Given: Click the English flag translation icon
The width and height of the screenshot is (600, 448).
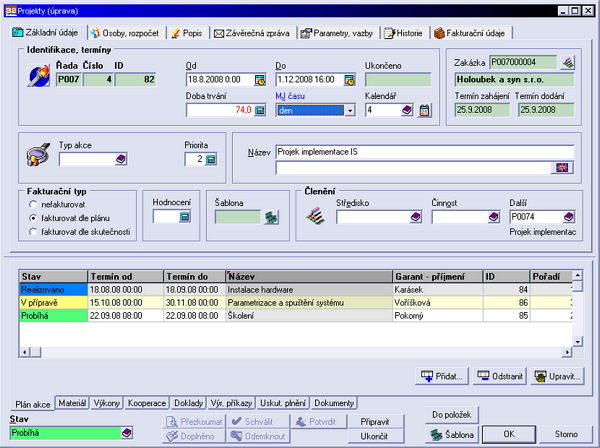Looking at the screenshot, I should (562, 168).
